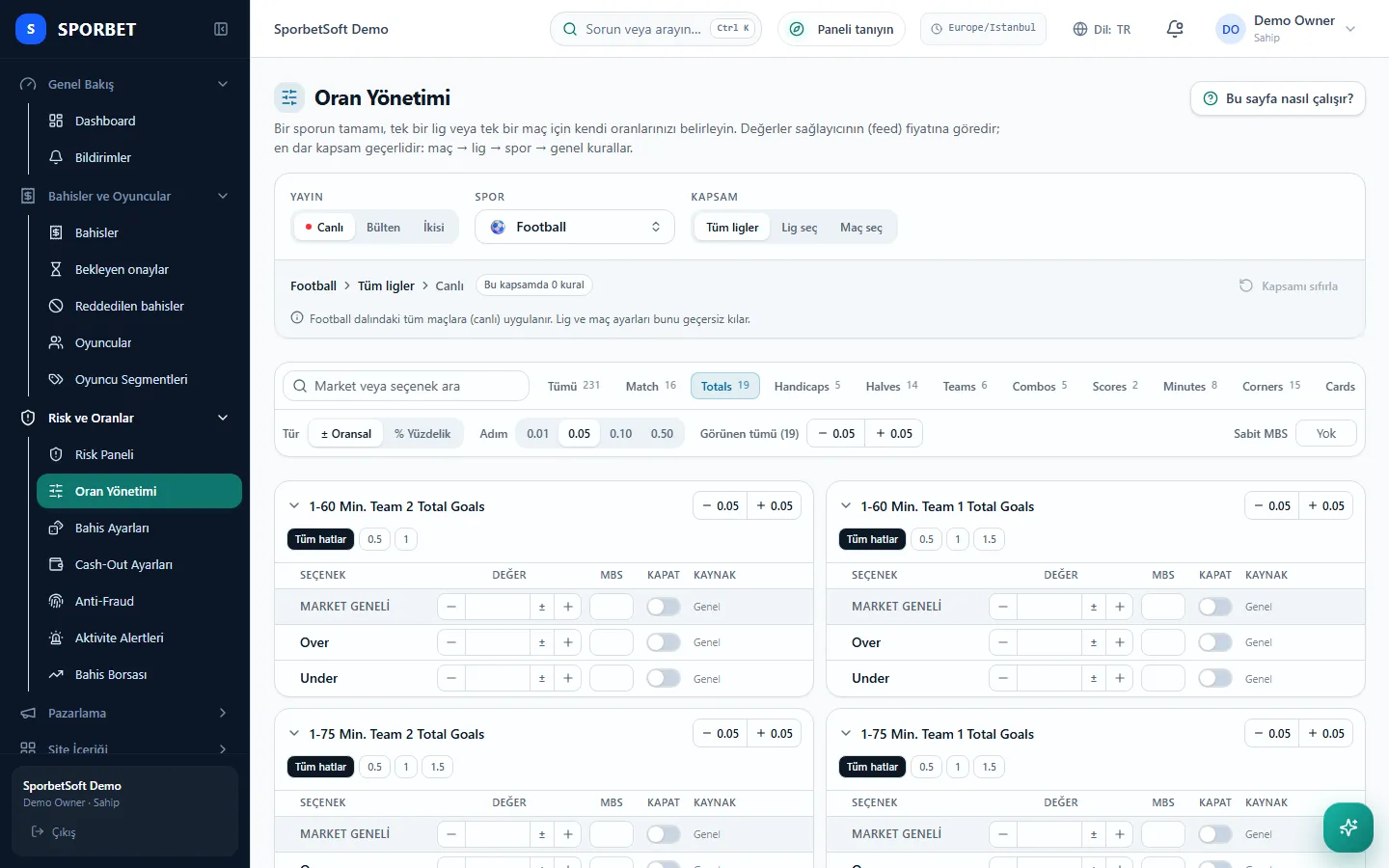Image resolution: width=1389 pixels, height=868 pixels.
Task: Select Bülten broadcast option
Action: click(383, 228)
